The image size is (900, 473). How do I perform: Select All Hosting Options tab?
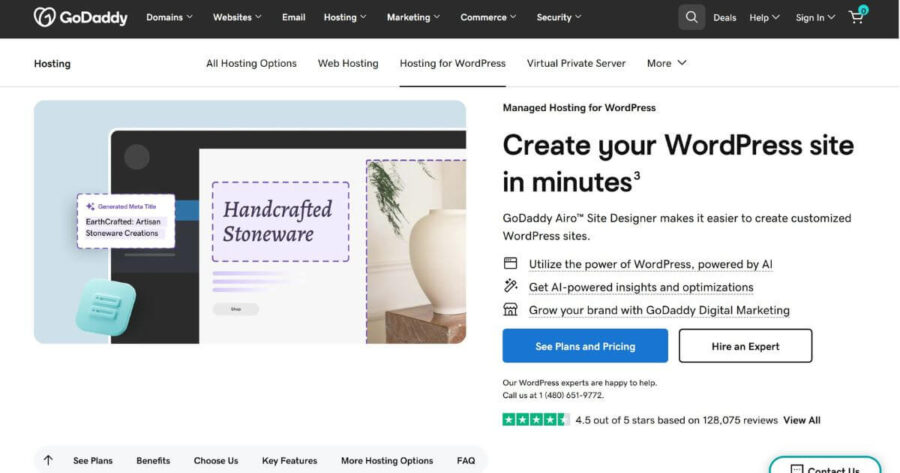(251, 63)
